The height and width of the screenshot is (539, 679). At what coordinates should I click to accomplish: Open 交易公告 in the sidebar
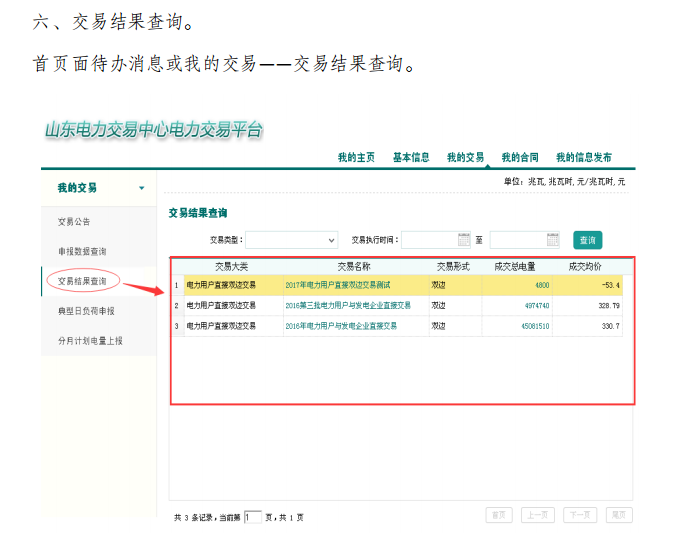(x=74, y=221)
